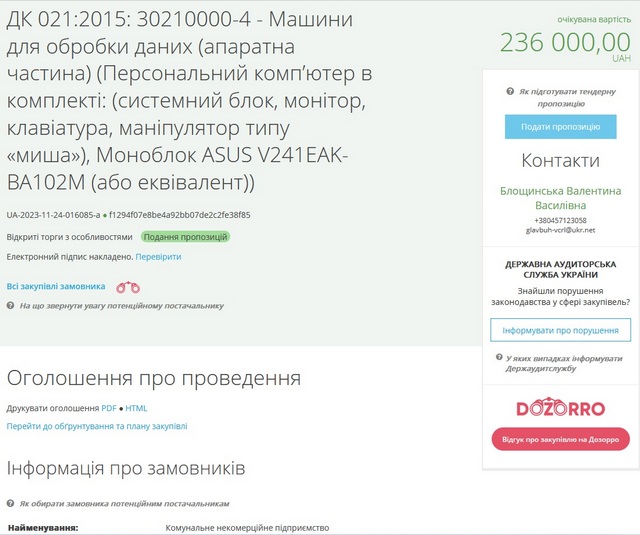Image resolution: width=640 pixels, height=535 pixels.
Task: Open Як обирати замовника потенційним постачальникам hint
Action: tap(124, 504)
